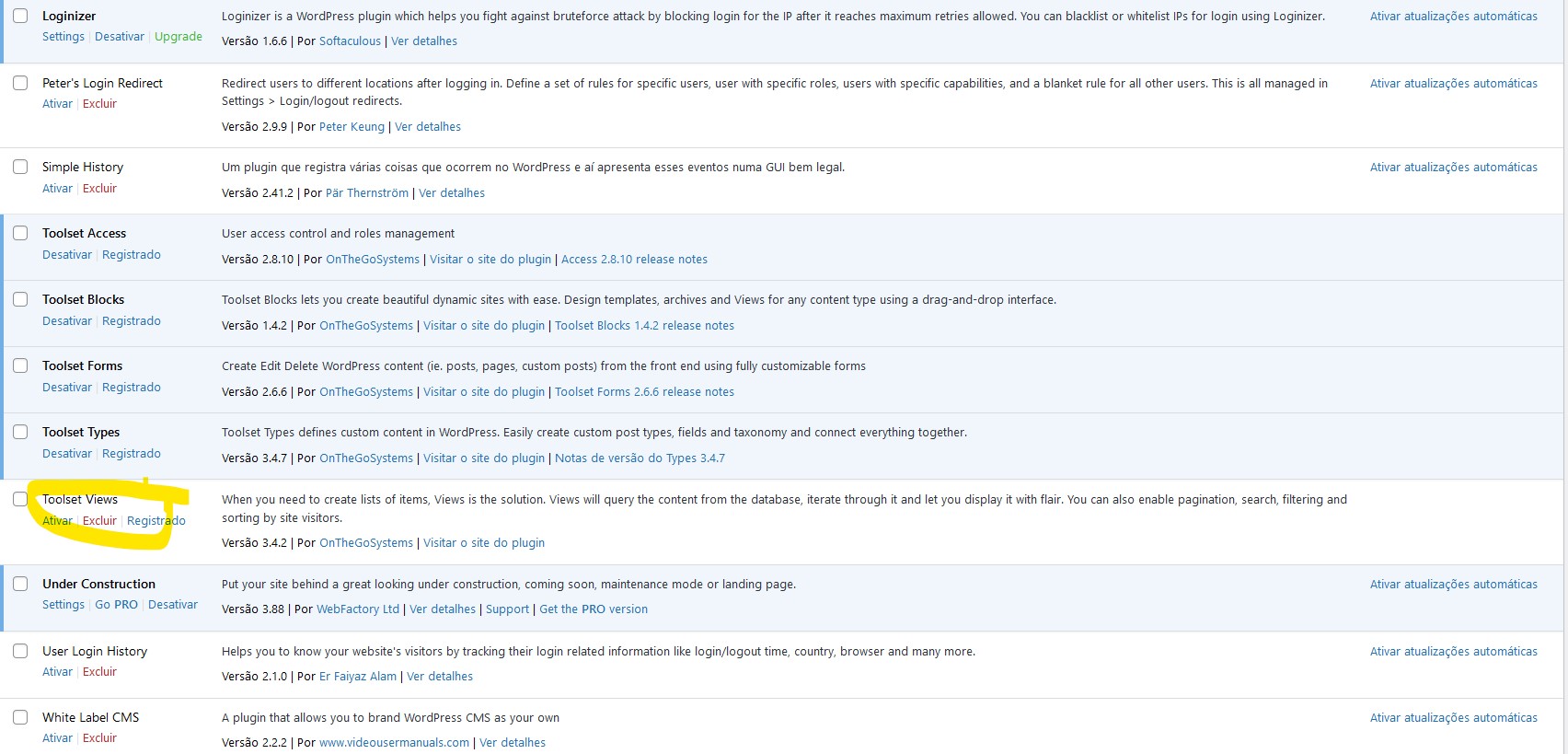Check the White Label CMS checkbox
The image size is (1568, 754).
pos(20,717)
